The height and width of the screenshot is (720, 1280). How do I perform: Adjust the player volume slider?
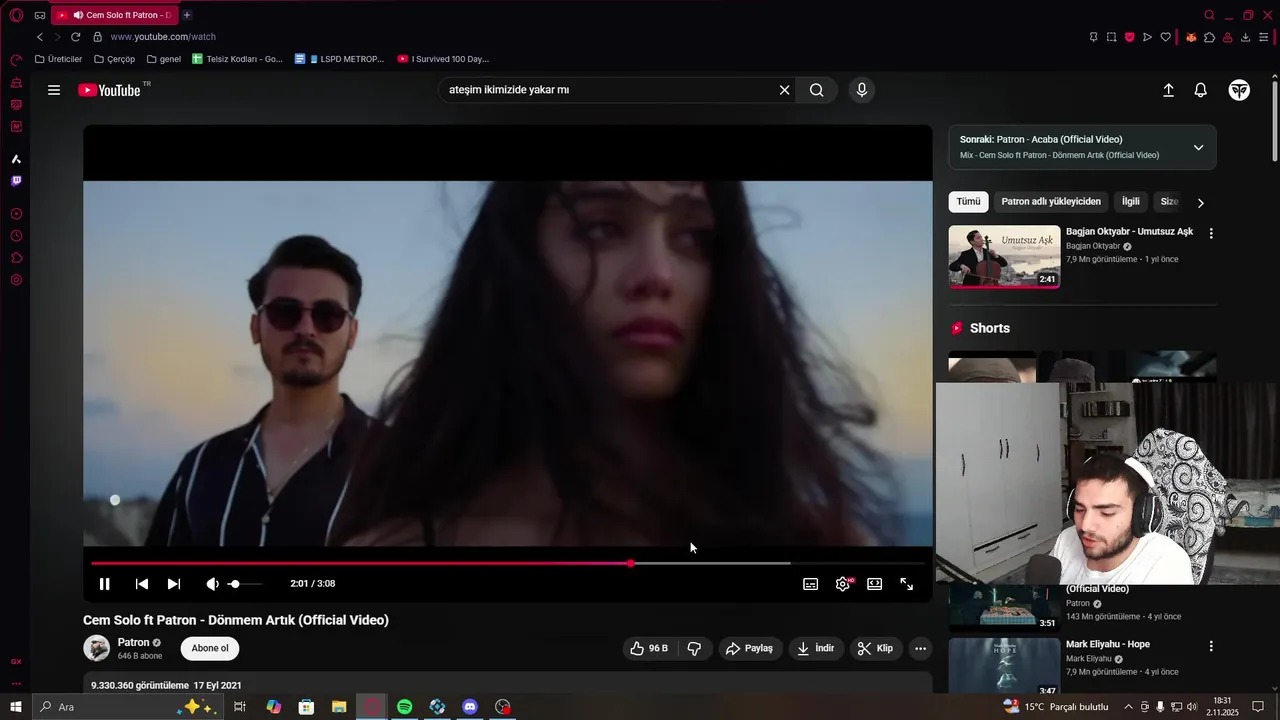(244, 584)
